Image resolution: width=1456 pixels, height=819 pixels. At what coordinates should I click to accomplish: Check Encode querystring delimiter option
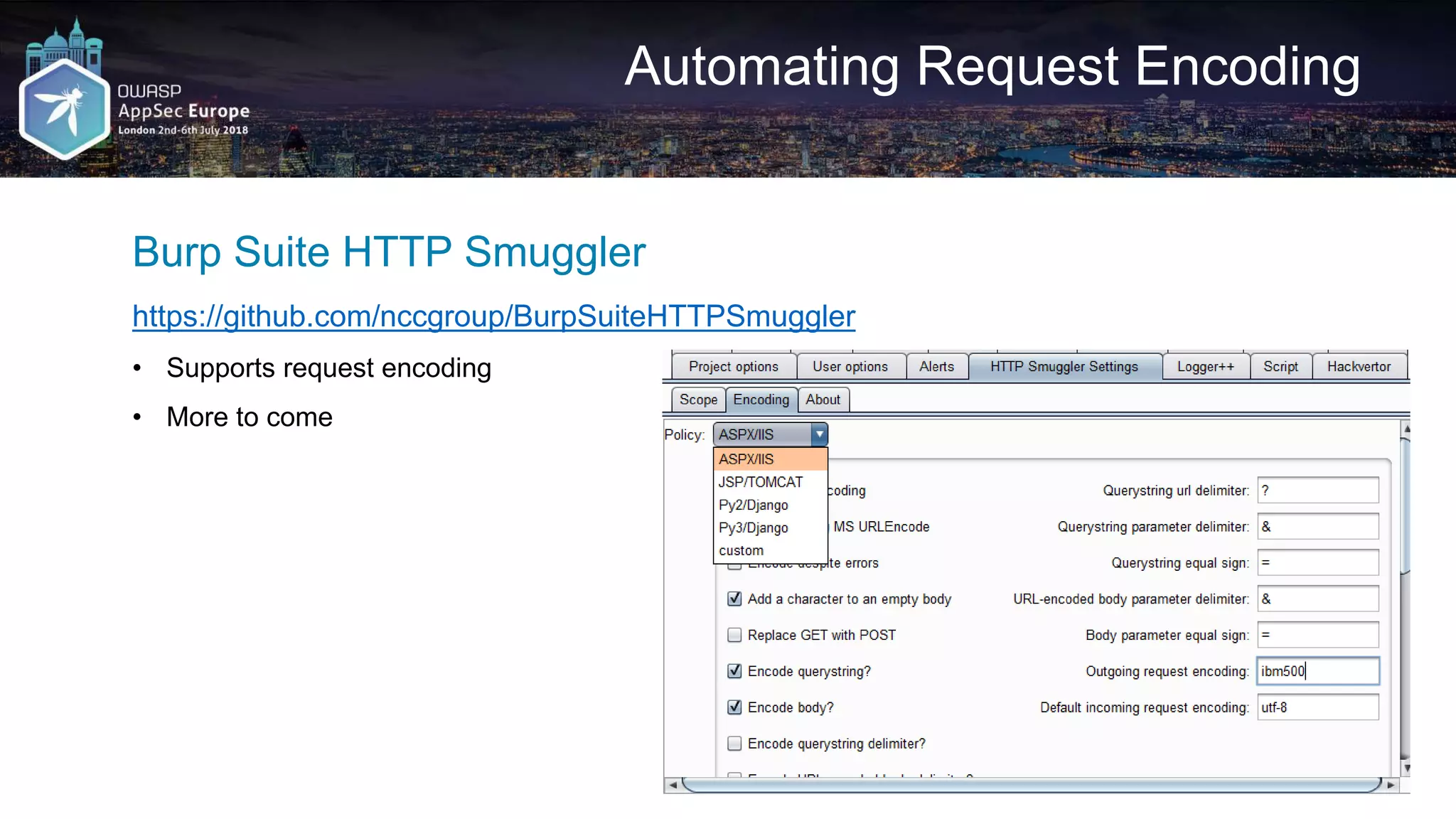(x=734, y=744)
